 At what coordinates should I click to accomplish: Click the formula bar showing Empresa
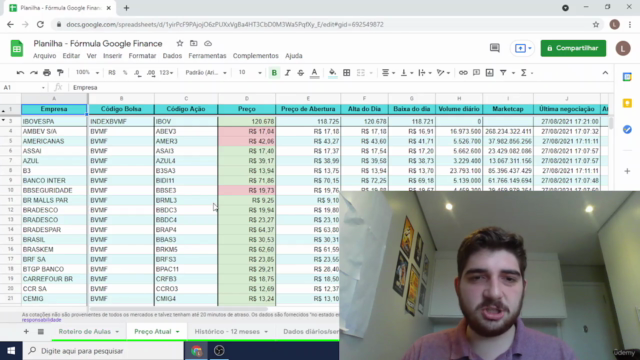[x=341, y=87]
